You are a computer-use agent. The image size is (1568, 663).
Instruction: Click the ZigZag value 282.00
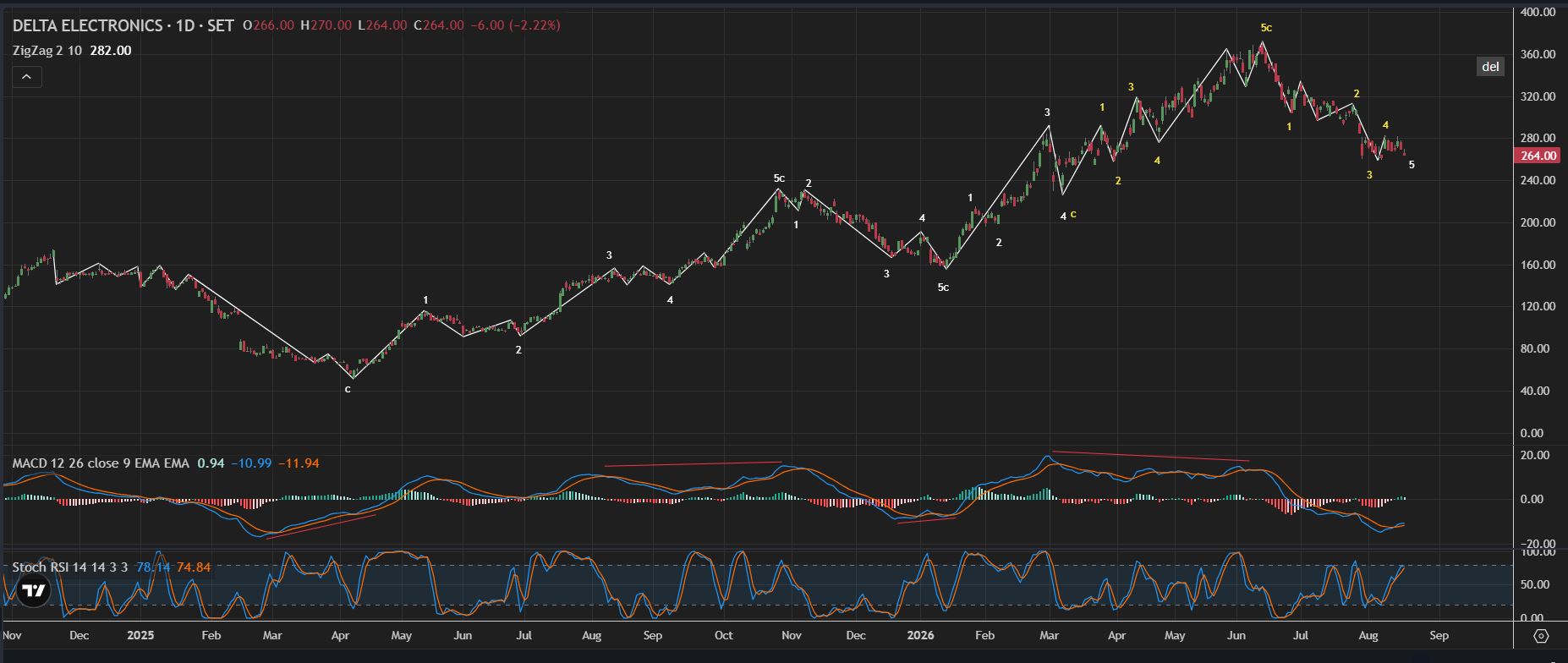tap(111, 51)
